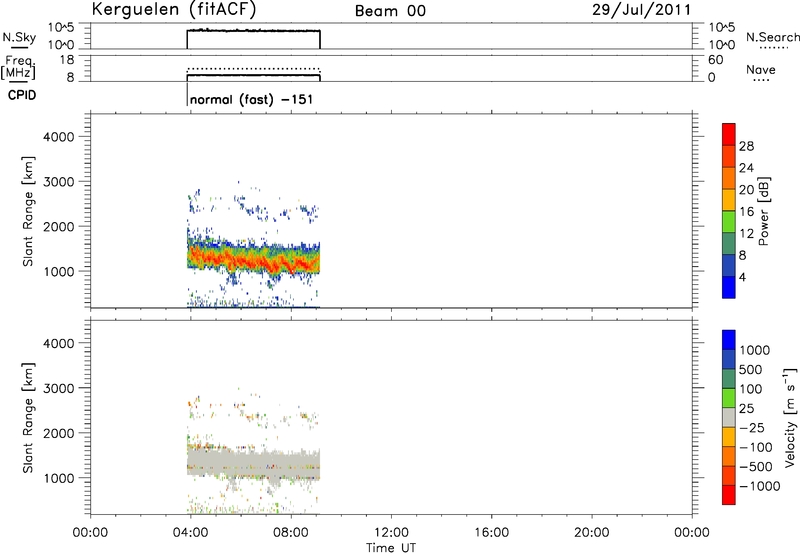Click the blue top segment of the Velocity colorbar
The width and height of the screenshot is (800, 554).
(729, 340)
